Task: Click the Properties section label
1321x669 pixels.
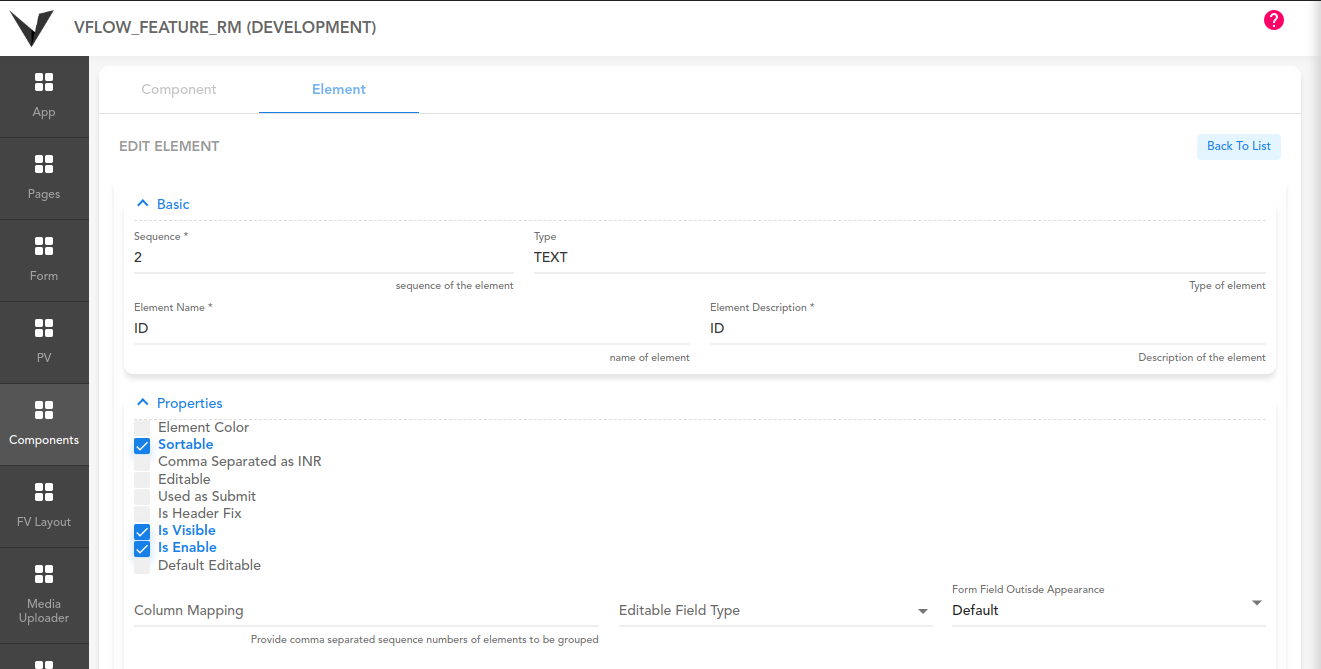Action: pyautogui.click(x=190, y=403)
